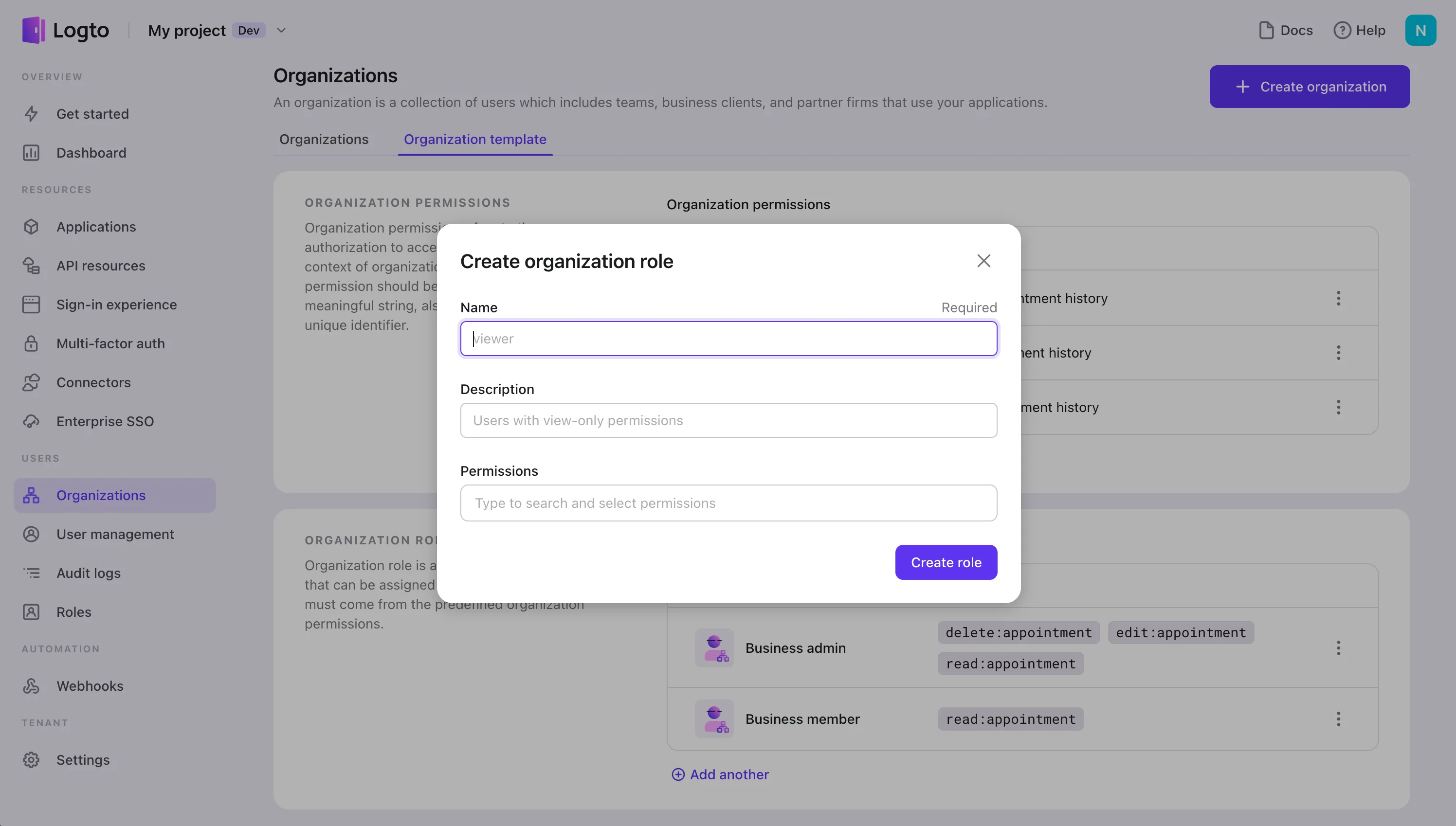
Task: Click the Description text field
Action: (728, 420)
